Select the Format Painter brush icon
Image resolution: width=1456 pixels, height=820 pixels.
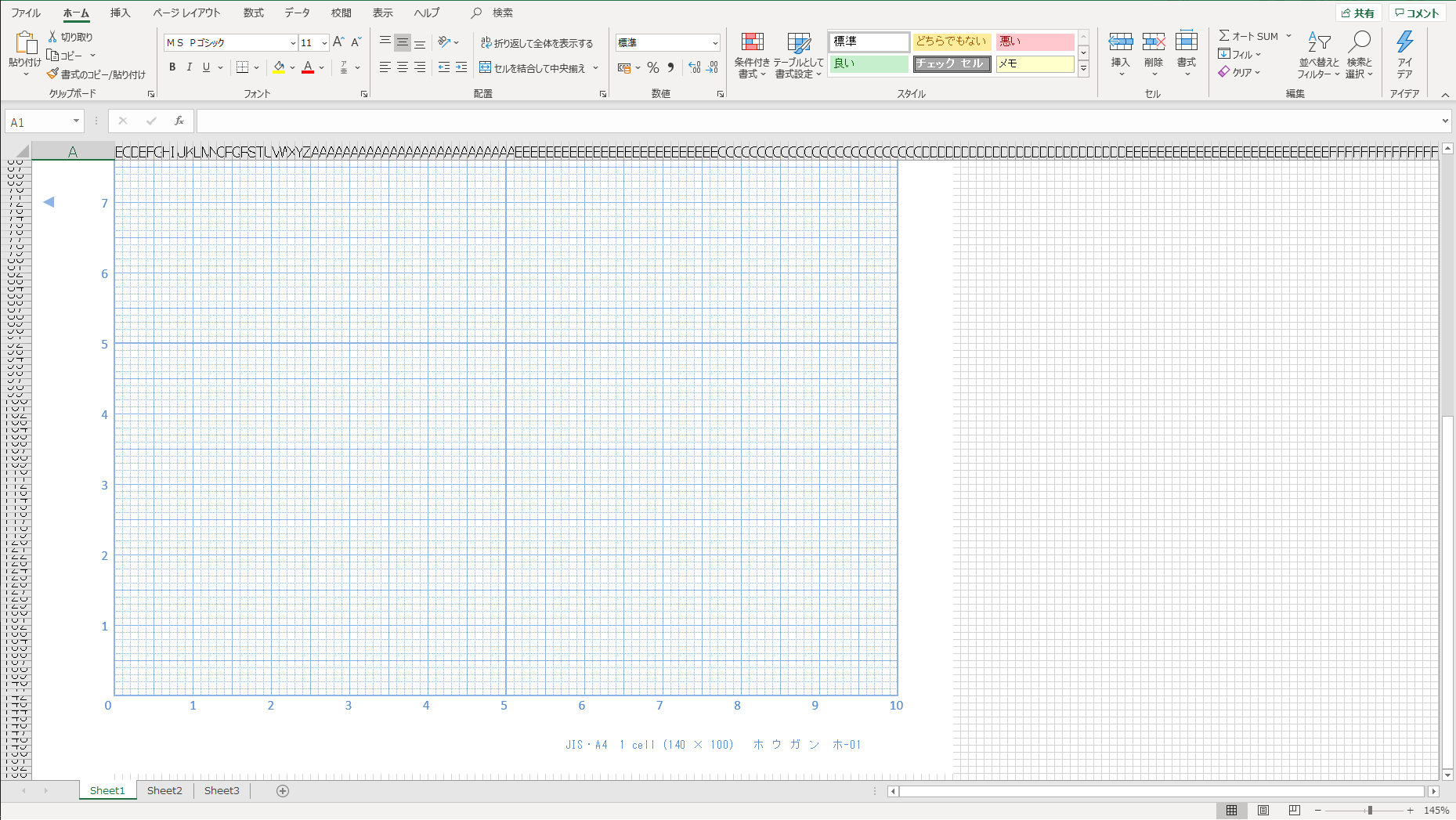click(52, 74)
